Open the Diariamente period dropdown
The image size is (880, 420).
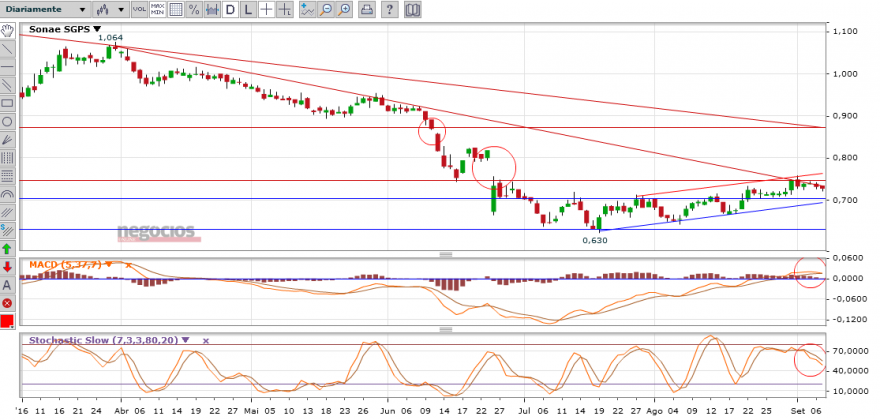click(45, 10)
